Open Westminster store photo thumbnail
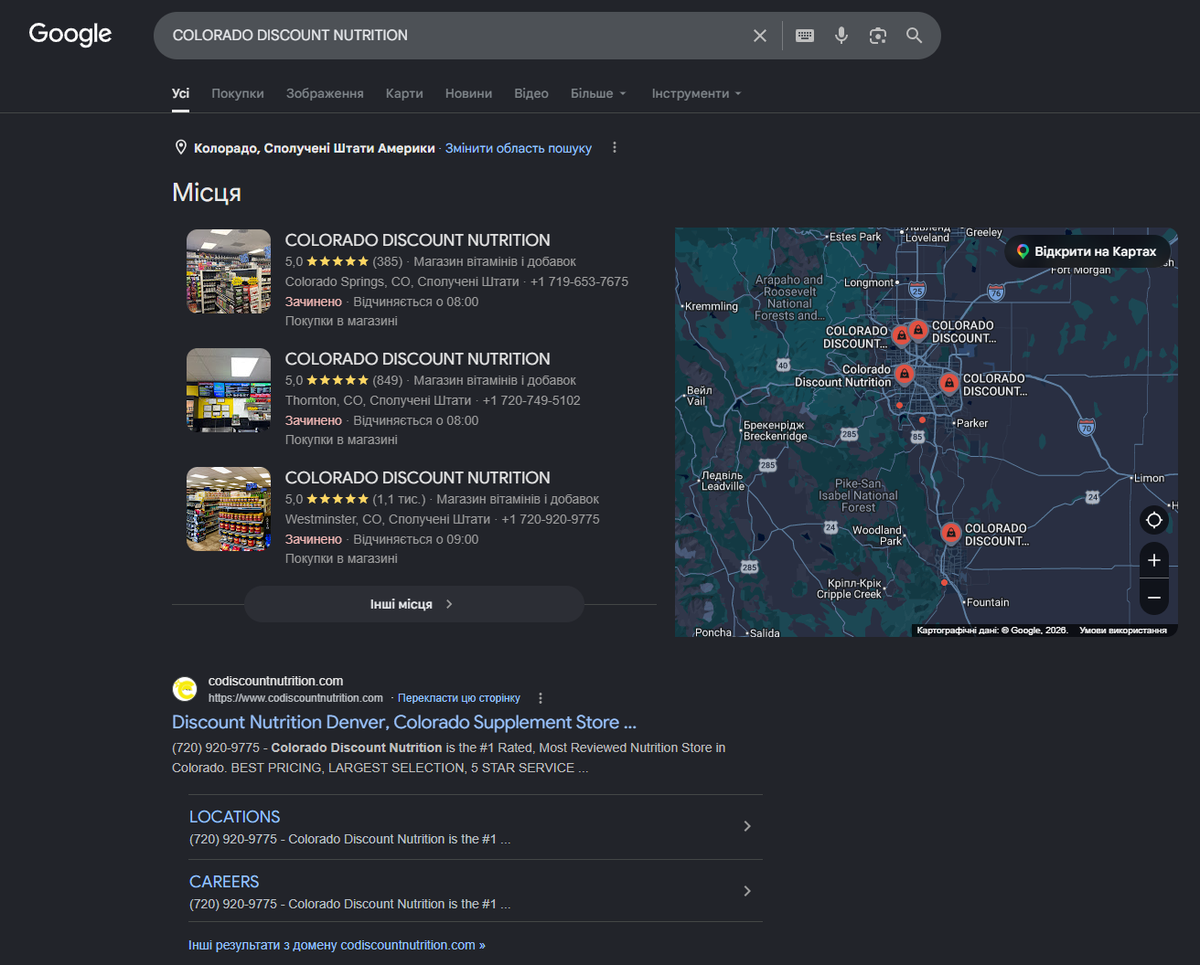Screen dimensions: 1200x965 229,509
